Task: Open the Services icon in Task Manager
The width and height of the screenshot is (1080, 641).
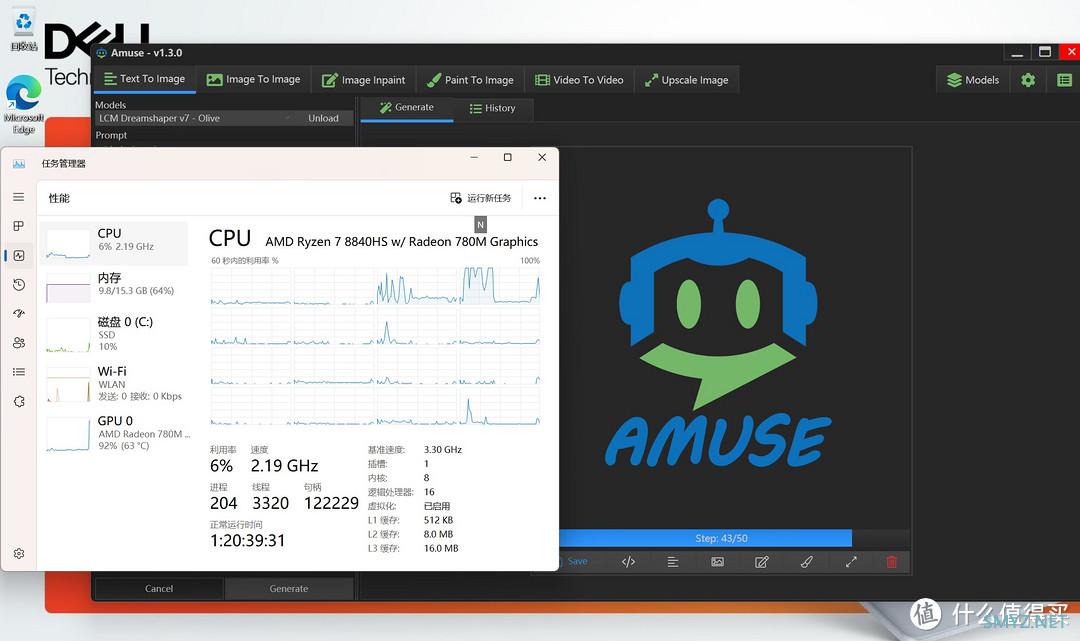Action: click(19, 401)
